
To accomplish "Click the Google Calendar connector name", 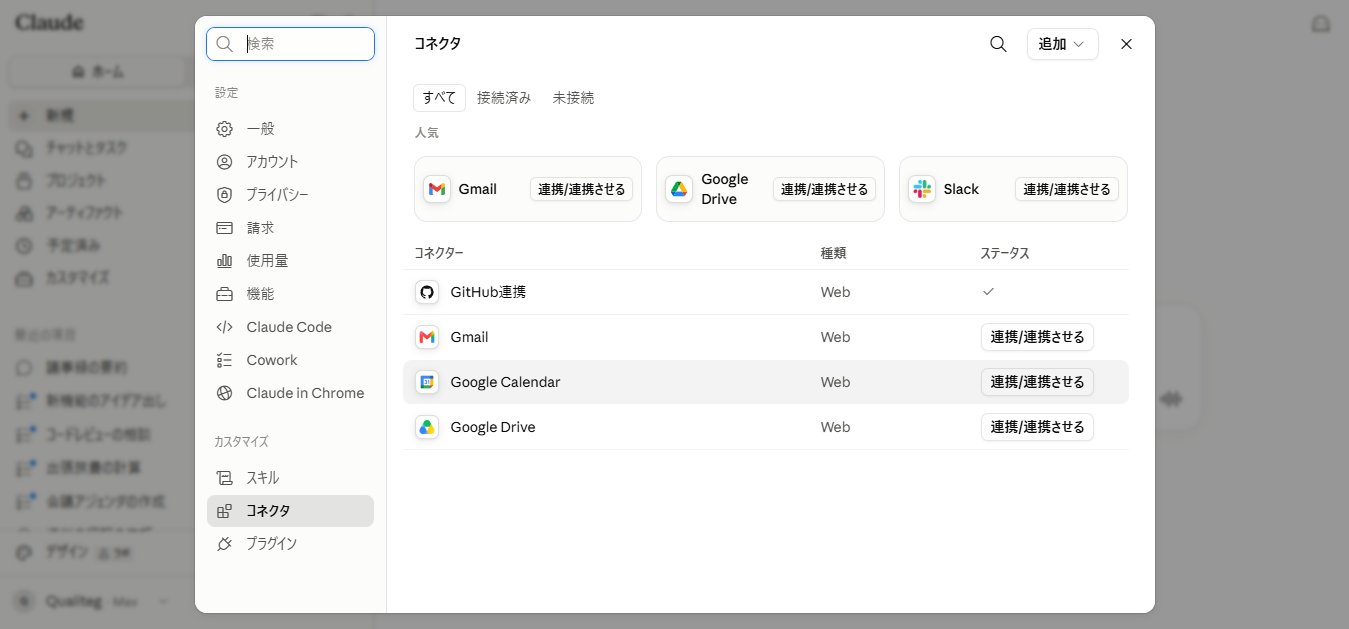I will (505, 382).
